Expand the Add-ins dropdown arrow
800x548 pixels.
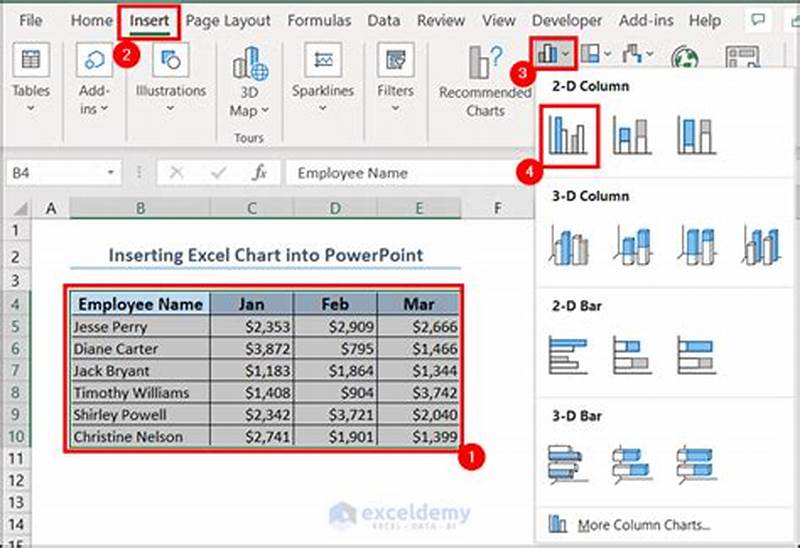105,108
